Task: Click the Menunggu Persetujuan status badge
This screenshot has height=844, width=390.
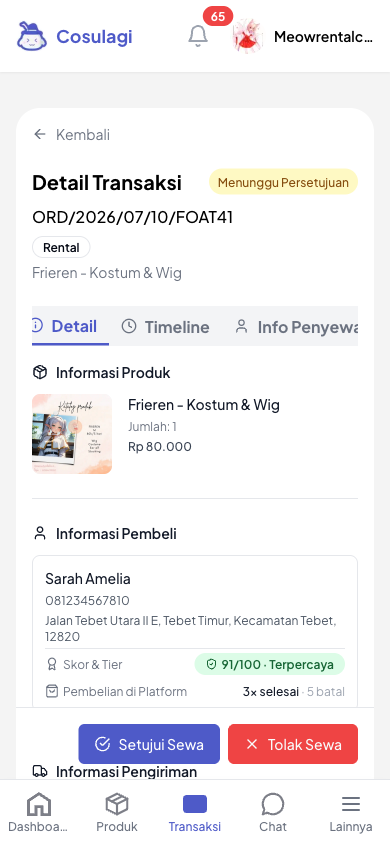Action: [283, 182]
